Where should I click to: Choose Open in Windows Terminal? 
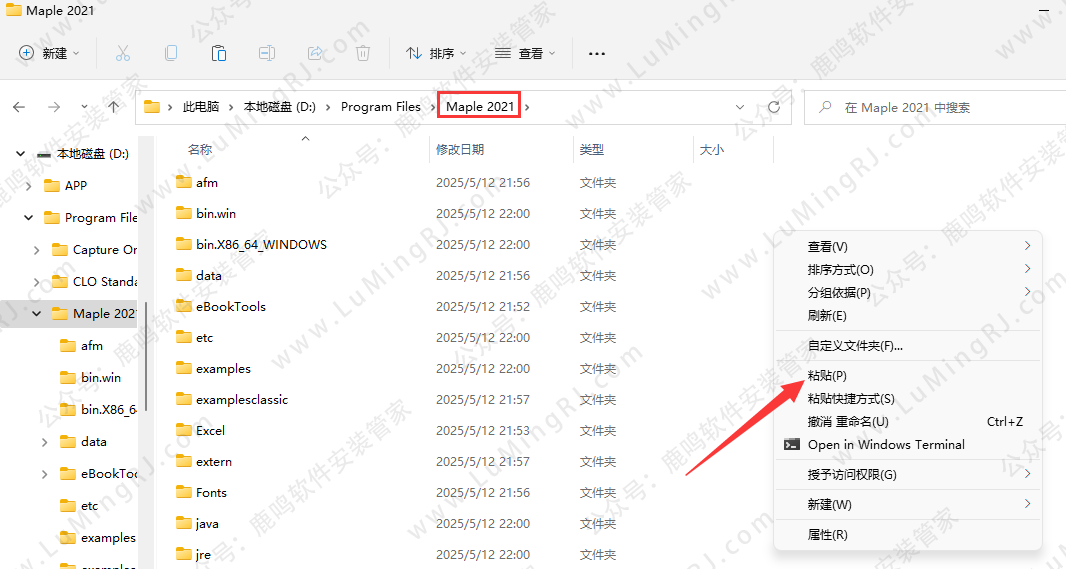tap(908, 445)
